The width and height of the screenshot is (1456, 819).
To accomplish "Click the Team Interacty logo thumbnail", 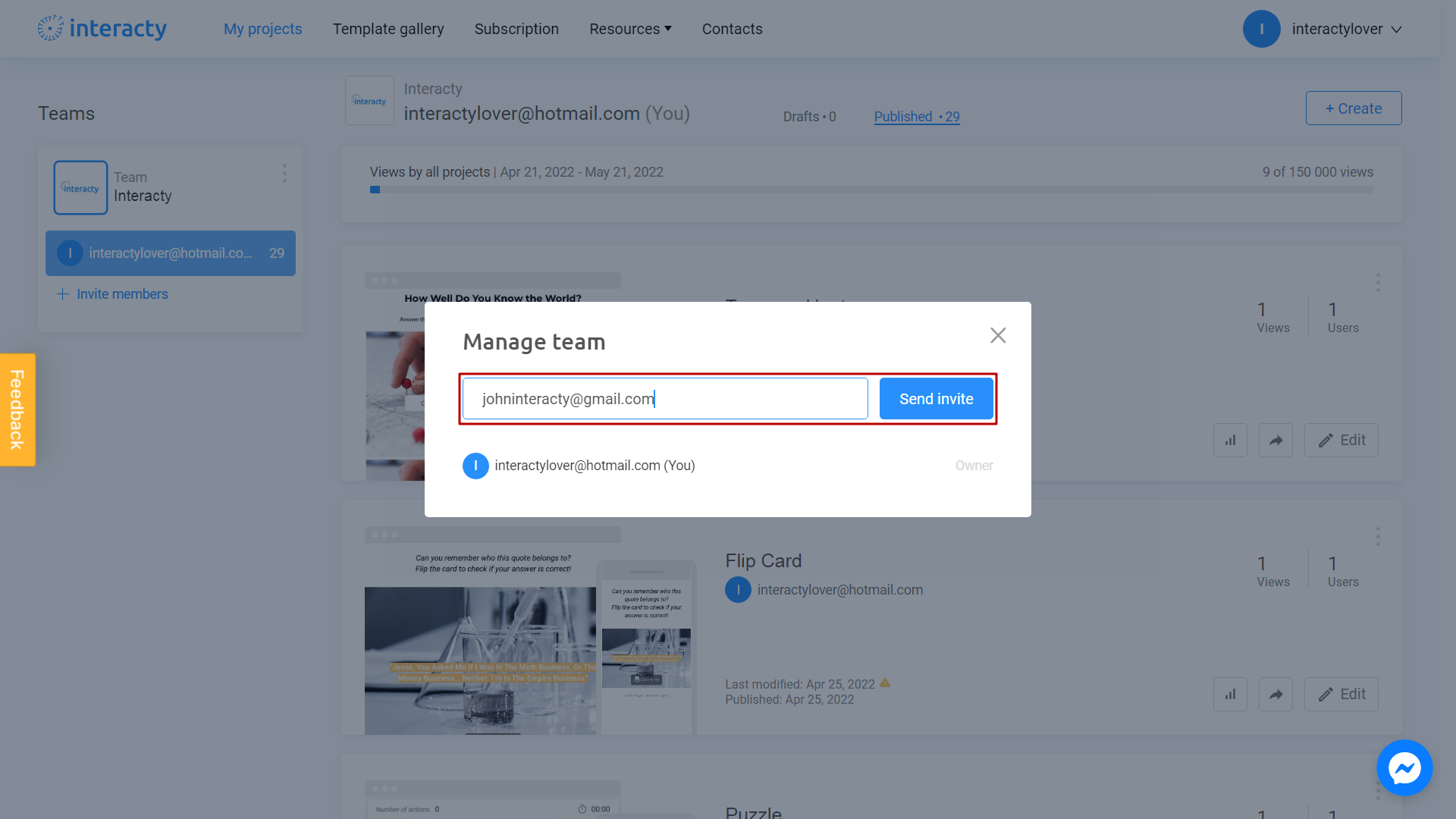I will (80, 187).
